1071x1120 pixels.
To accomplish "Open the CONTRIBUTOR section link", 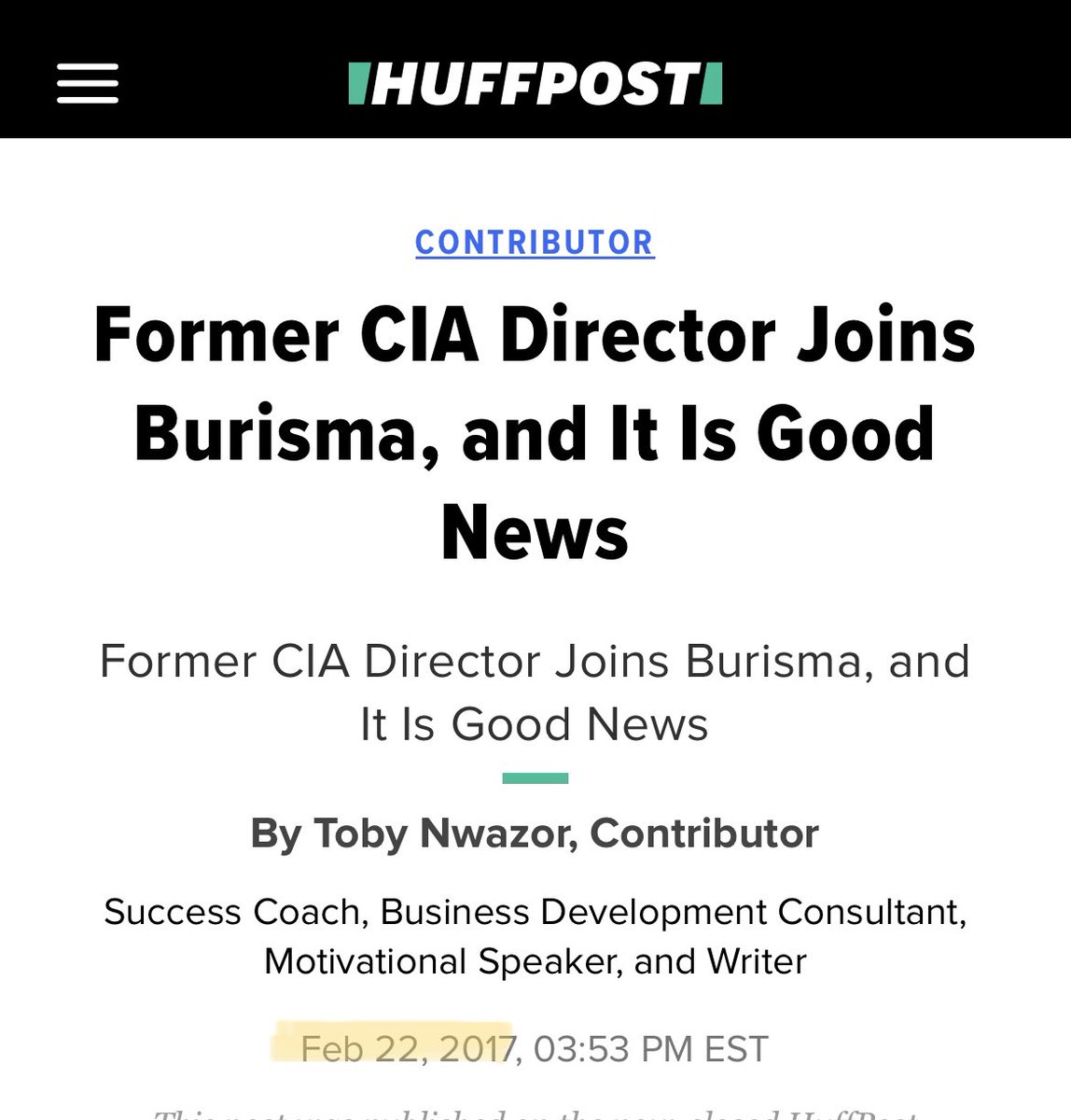I will coord(535,243).
